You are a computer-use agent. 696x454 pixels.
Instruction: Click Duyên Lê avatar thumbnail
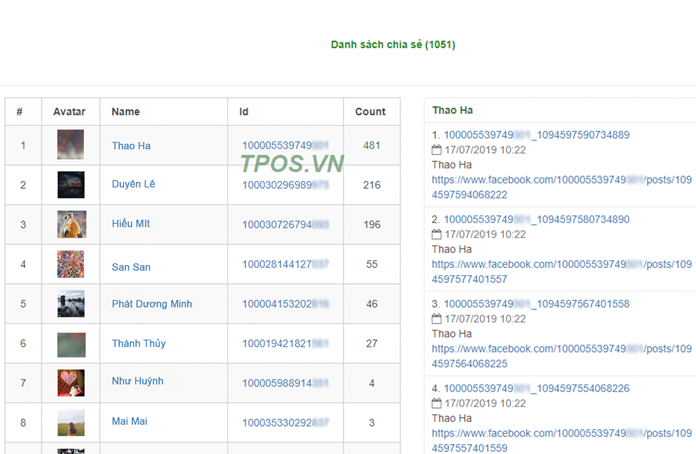click(71, 185)
